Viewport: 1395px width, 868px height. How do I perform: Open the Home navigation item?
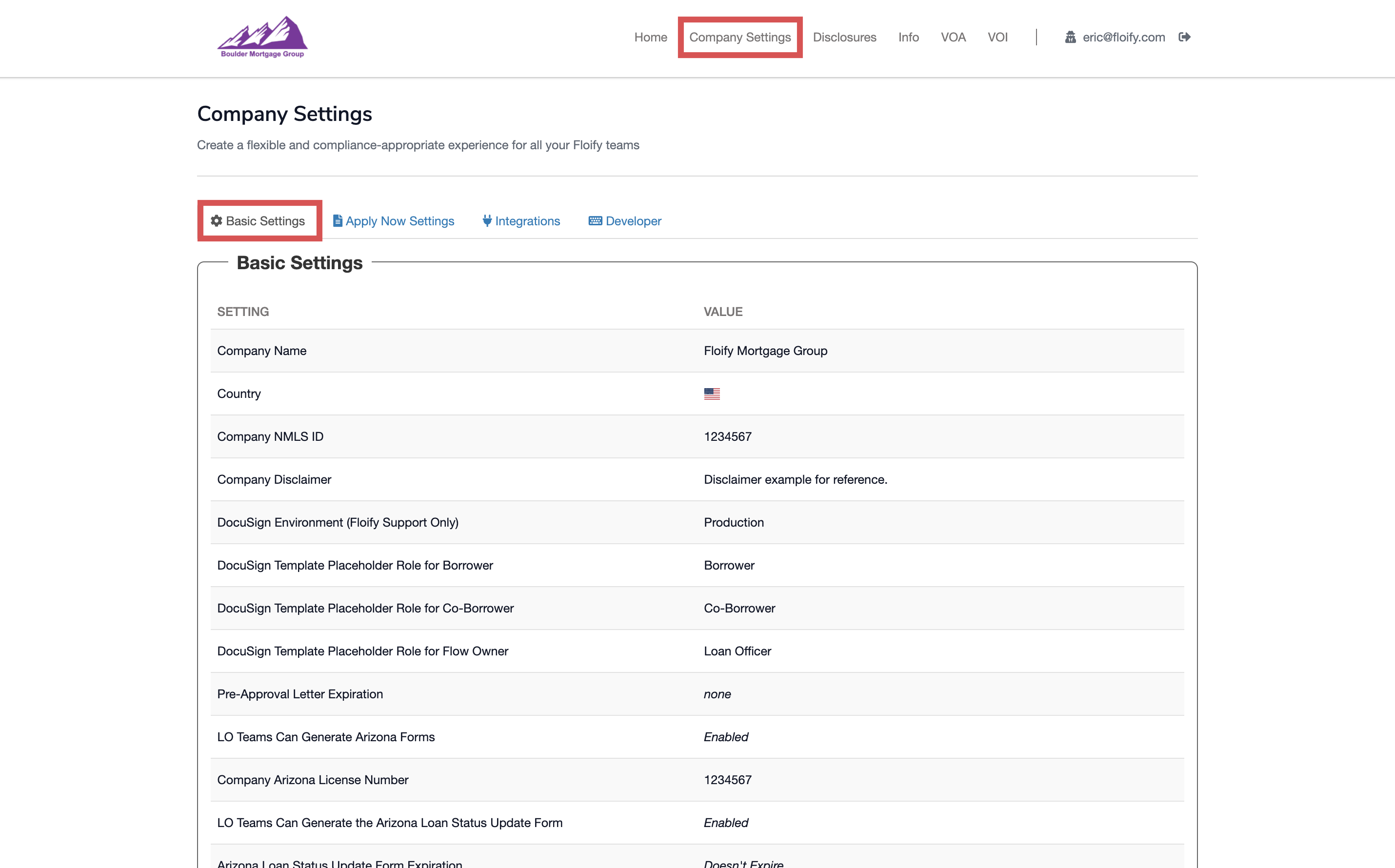point(650,38)
